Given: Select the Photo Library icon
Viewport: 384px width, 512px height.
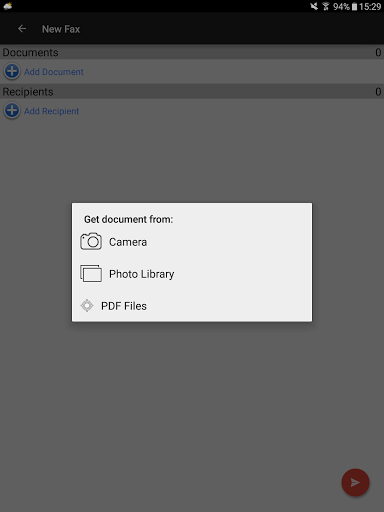Looking at the screenshot, I should tap(91, 273).
